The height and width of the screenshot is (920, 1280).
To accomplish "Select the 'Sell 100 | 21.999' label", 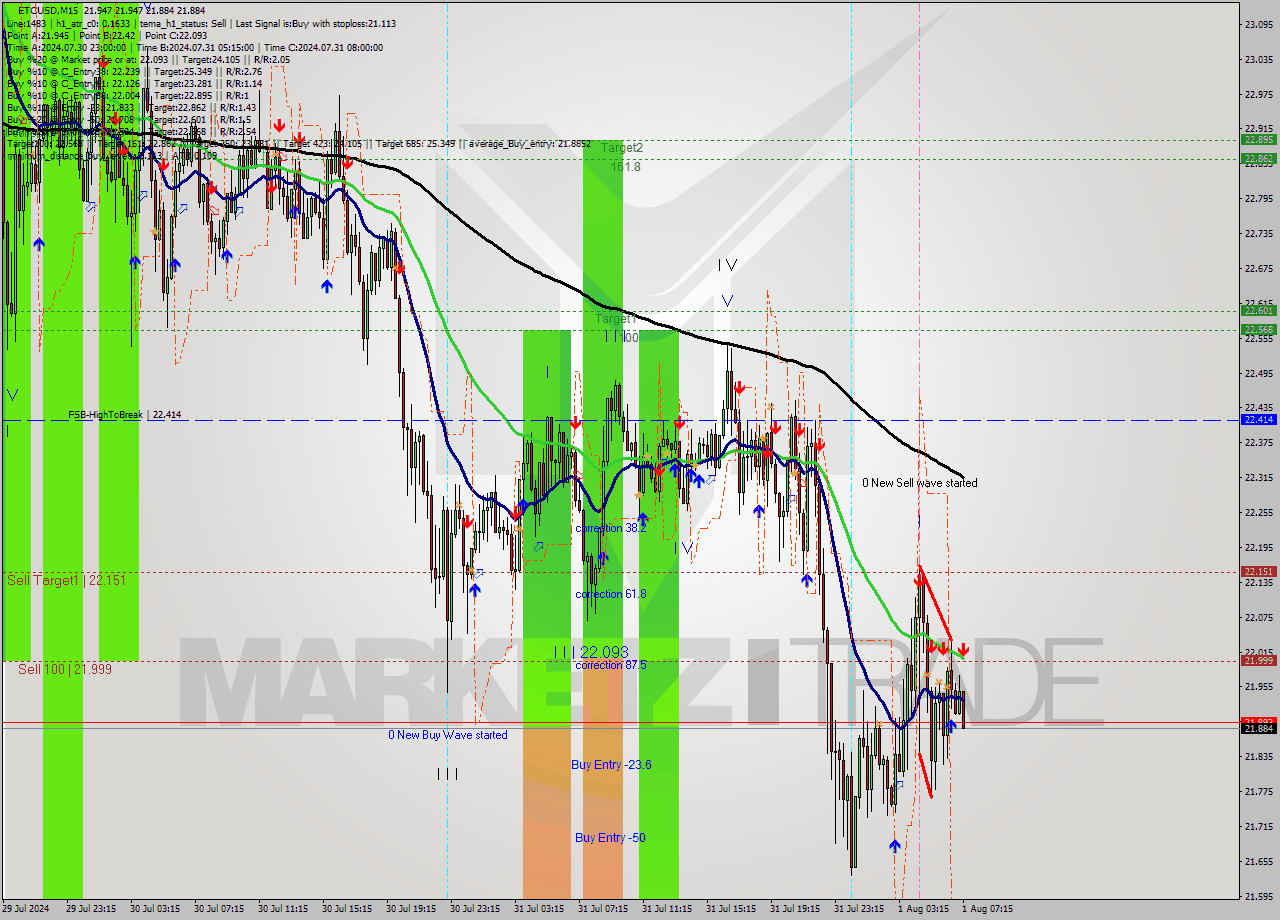I will click(x=65, y=669).
